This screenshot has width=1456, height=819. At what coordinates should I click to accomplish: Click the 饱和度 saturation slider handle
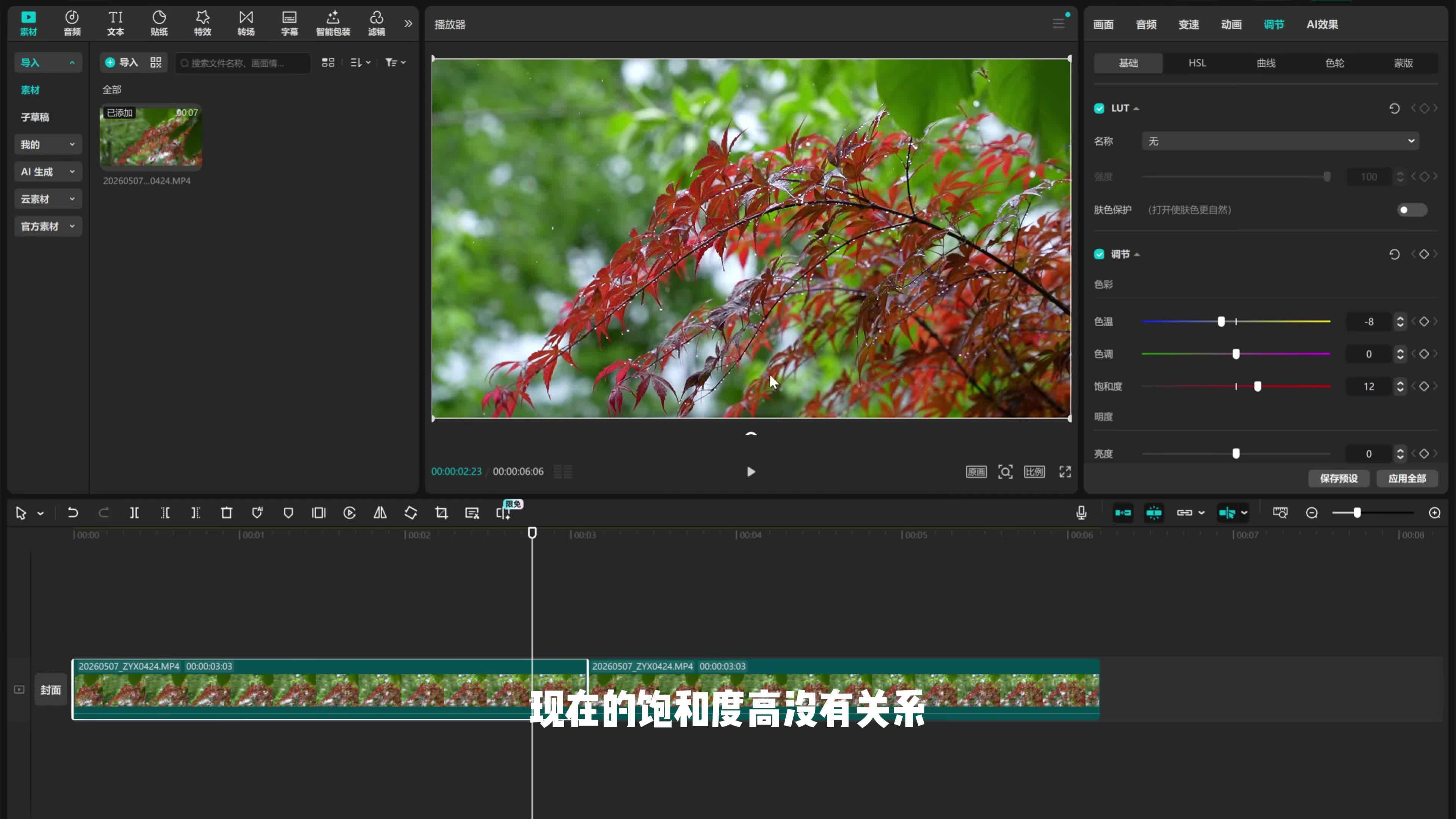tap(1258, 387)
